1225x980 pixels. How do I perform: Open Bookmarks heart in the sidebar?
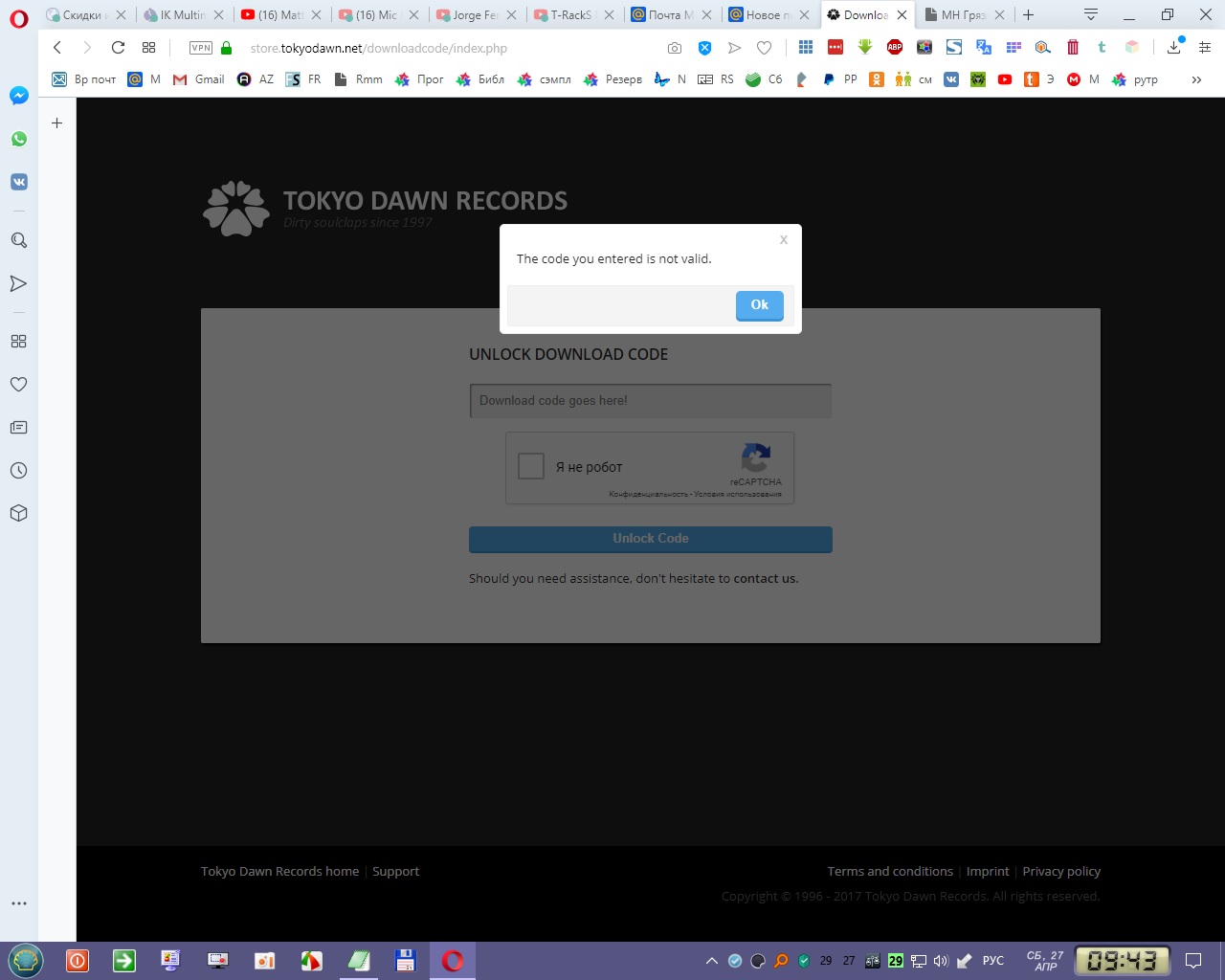(18, 384)
